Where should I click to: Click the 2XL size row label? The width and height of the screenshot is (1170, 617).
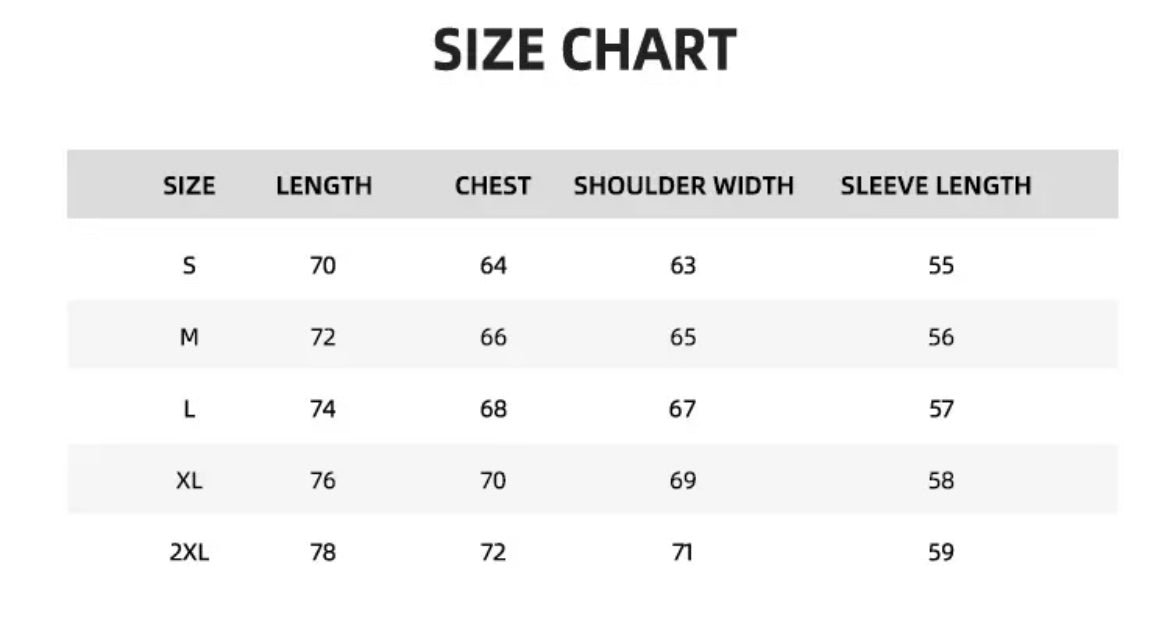(189, 552)
